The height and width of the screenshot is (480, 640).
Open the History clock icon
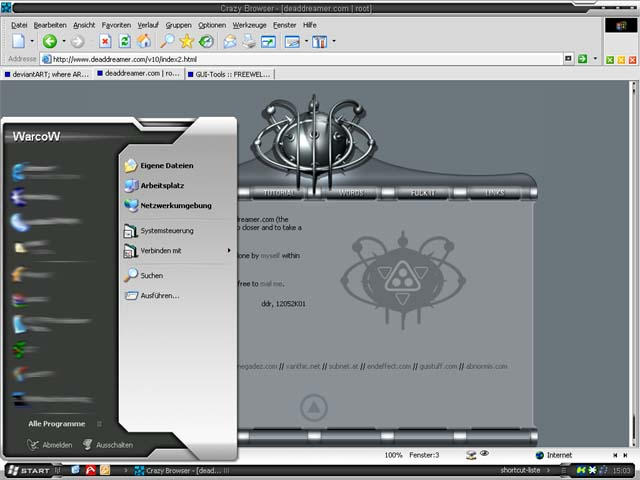(x=206, y=41)
